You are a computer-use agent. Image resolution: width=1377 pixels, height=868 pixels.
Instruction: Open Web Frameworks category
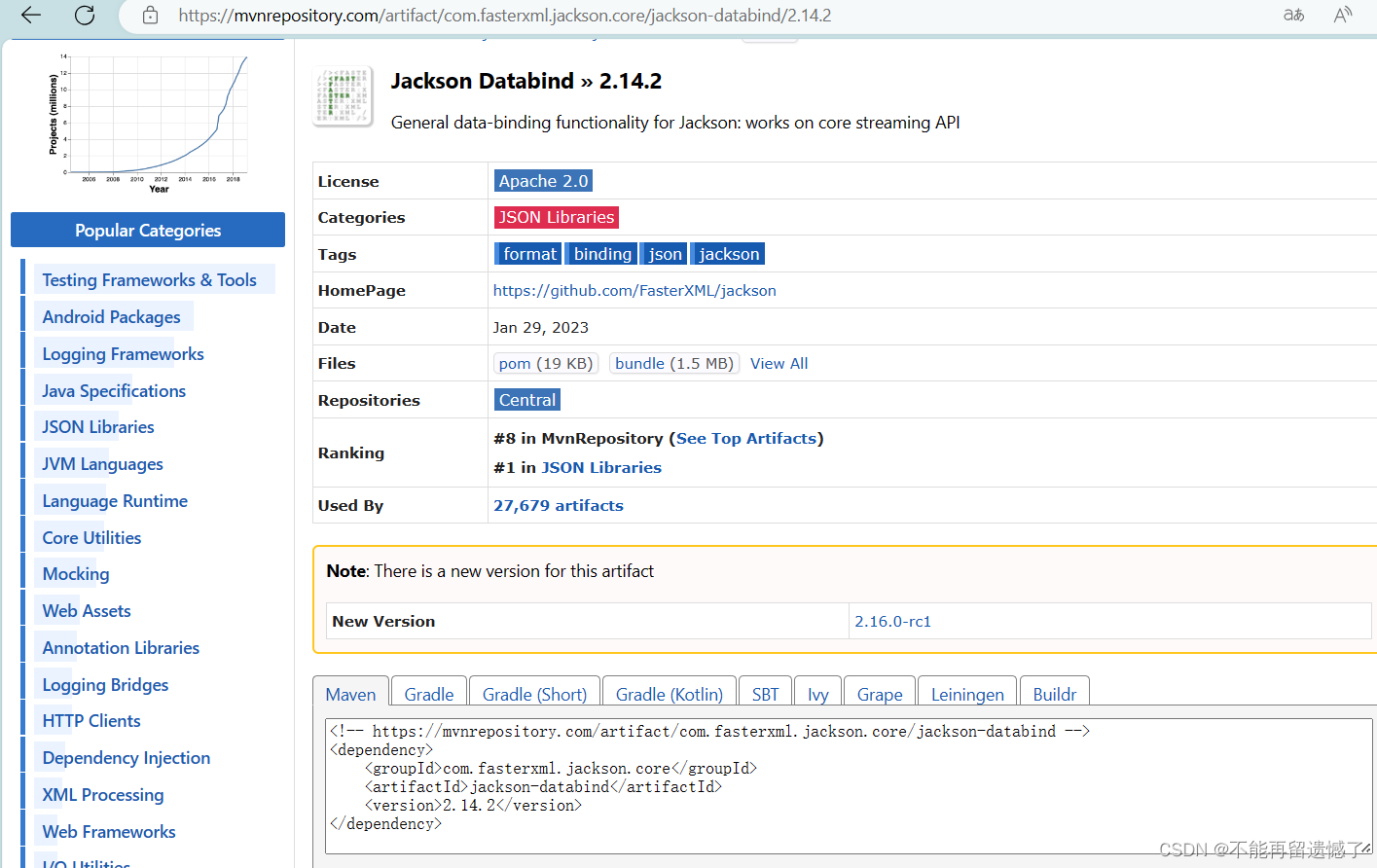click(x=109, y=832)
